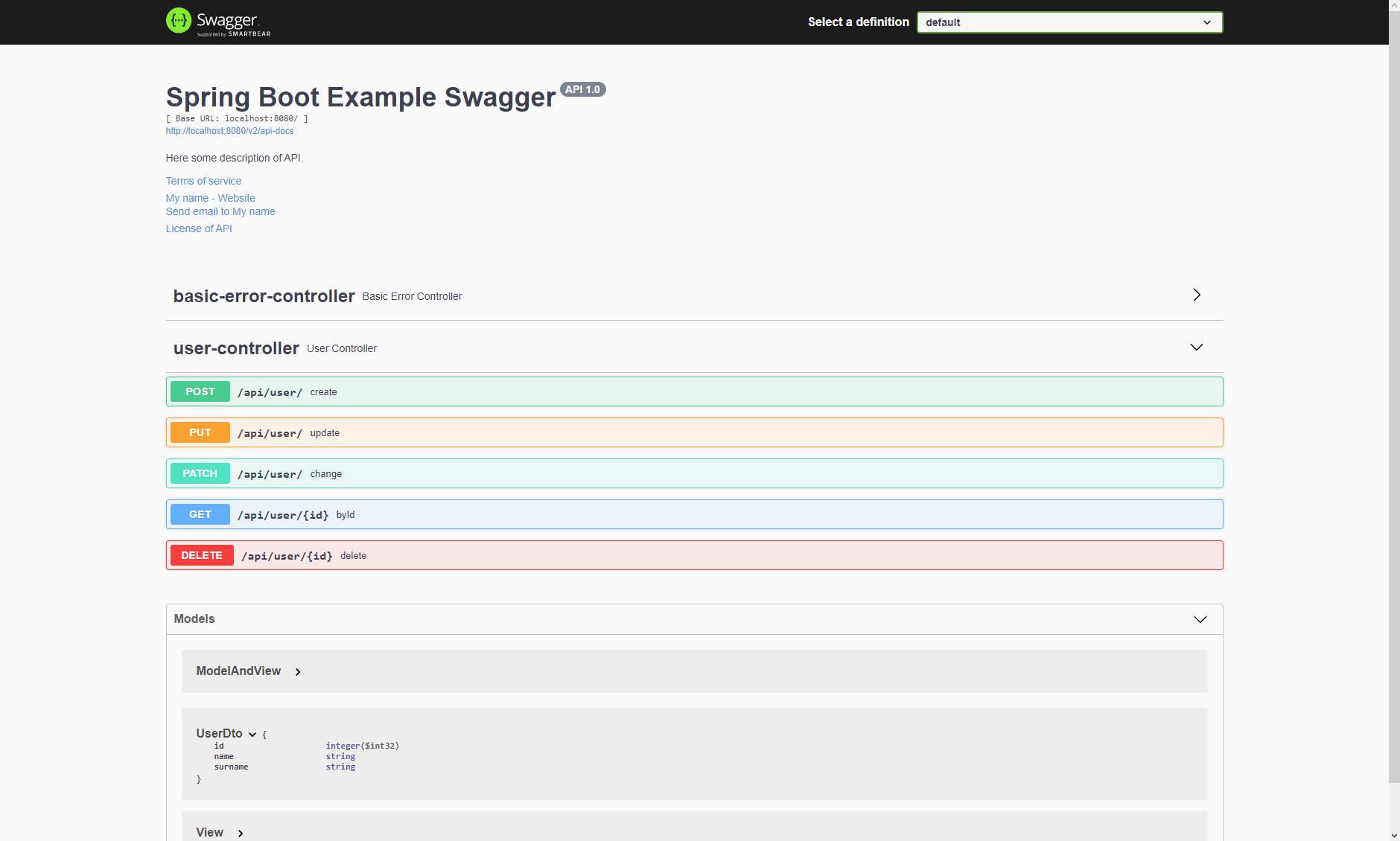Click the teal PATCH method badge
Screen dimensions: 1400x841
pos(199,473)
